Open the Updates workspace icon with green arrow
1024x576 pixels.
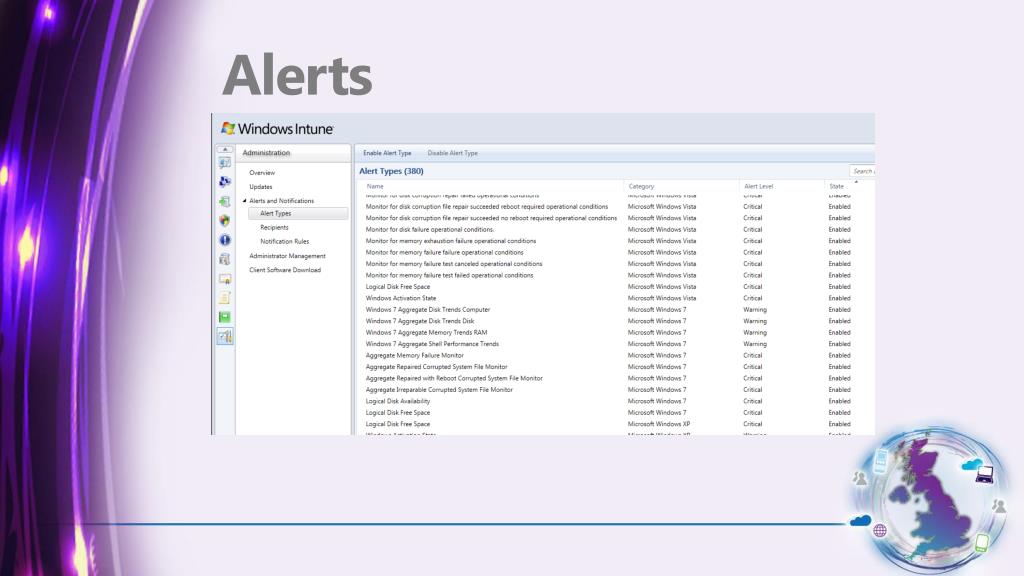[225, 201]
